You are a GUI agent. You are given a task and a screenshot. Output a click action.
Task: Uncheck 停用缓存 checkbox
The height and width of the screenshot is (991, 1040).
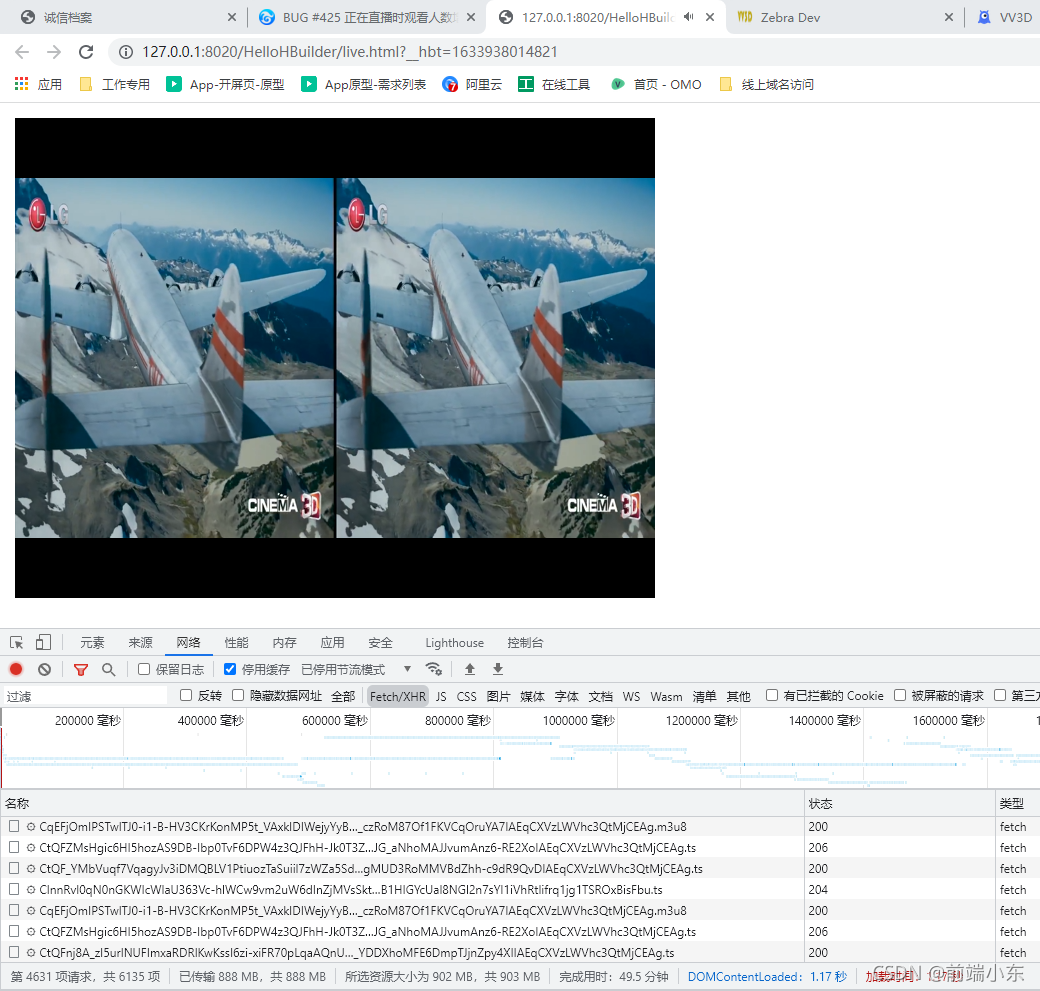(x=229, y=669)
